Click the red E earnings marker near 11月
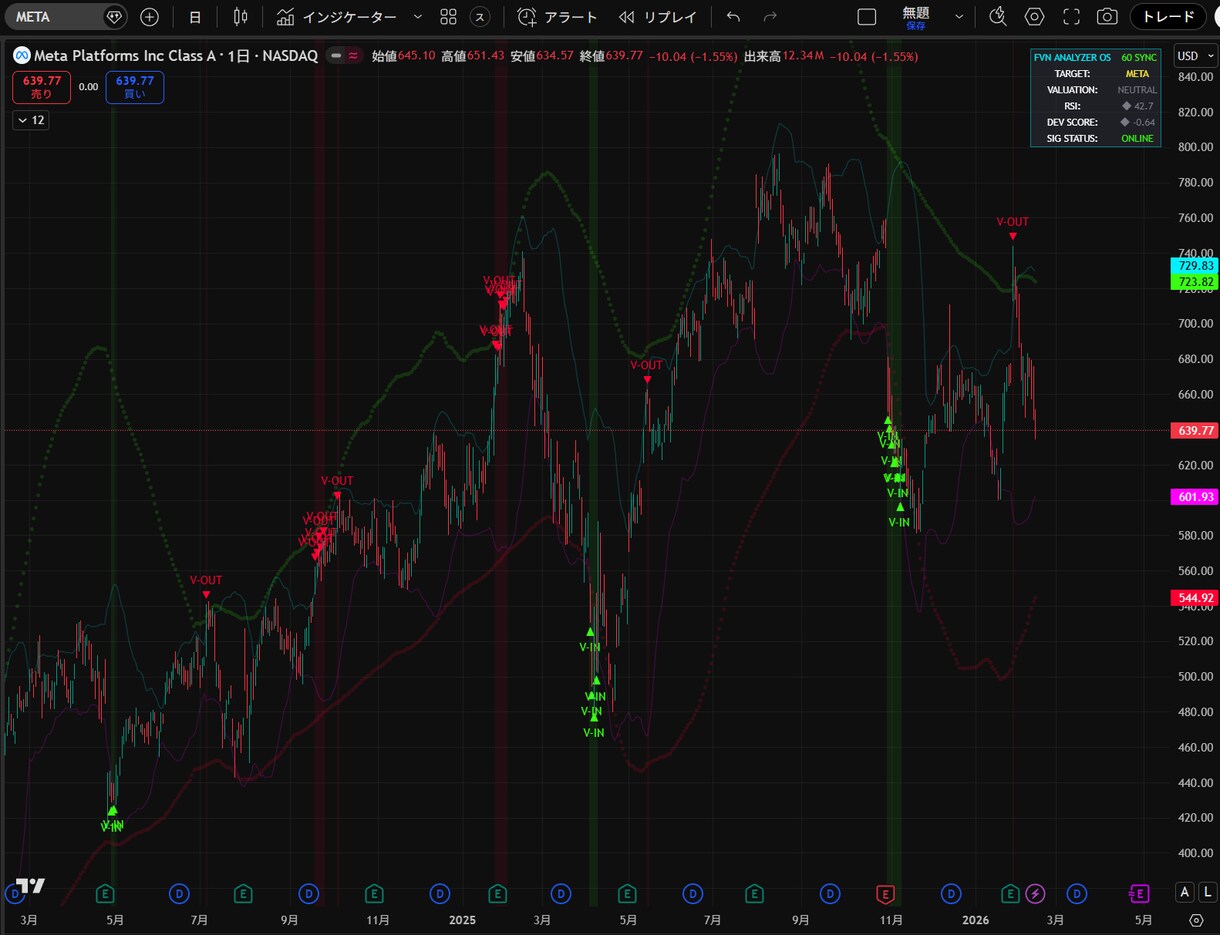The height and width of the screenshot is (935, 1220). tap(885, 893)
